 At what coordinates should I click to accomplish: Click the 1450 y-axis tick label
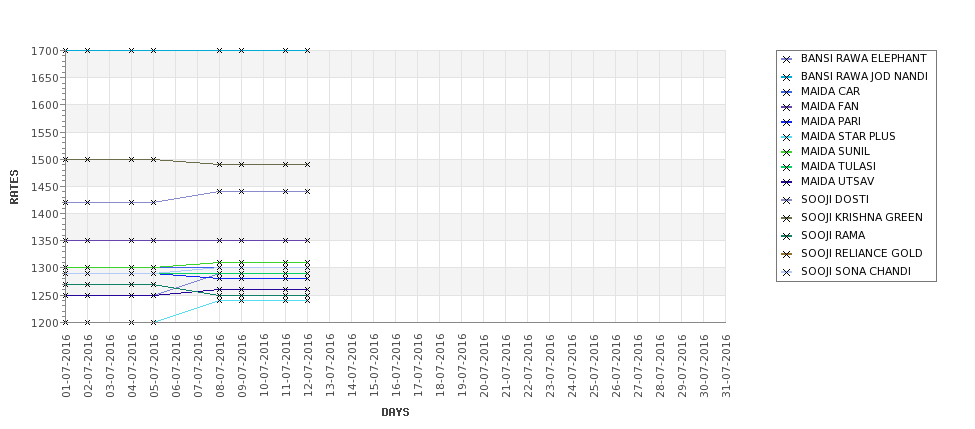(x=45, y=187)
